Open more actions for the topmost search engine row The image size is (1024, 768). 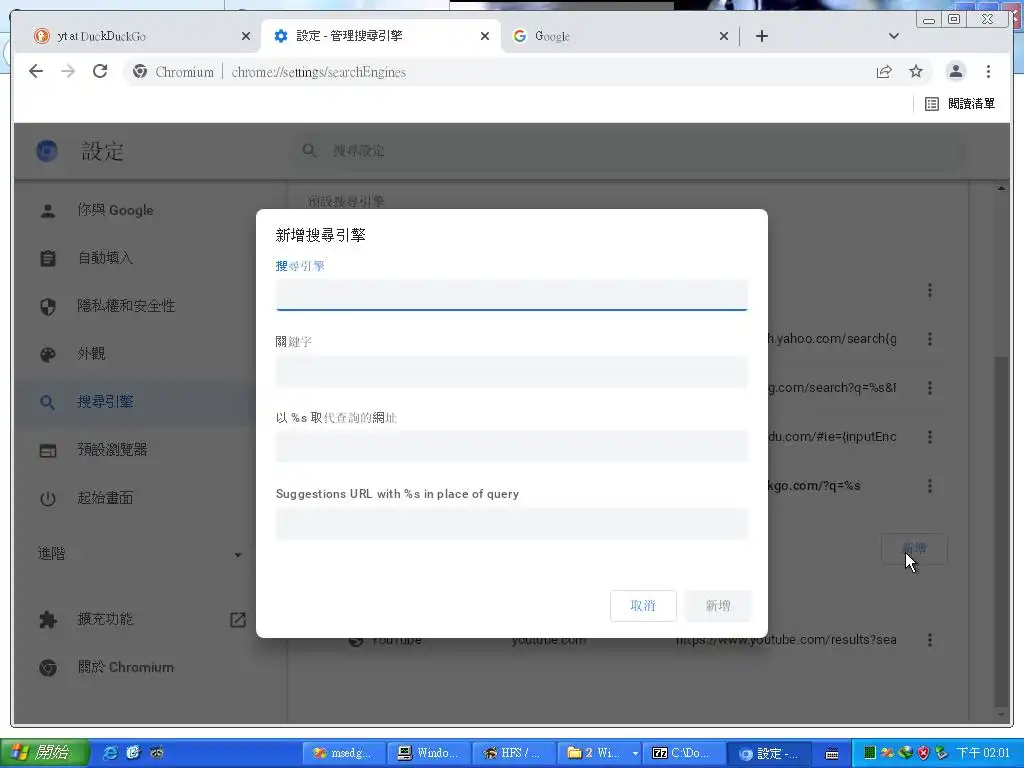[930, 290]
